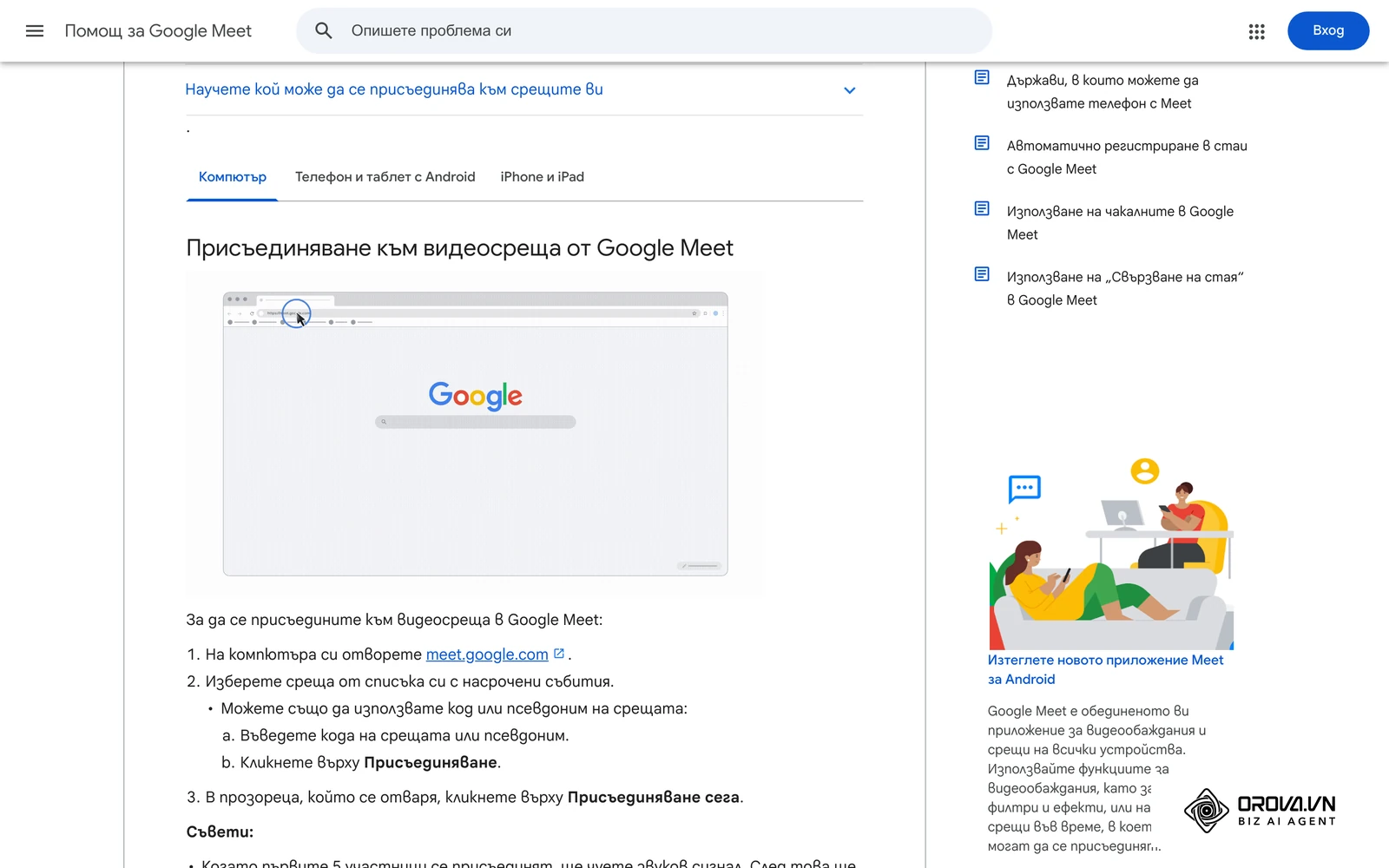Open 'Използване на чакалните в Google Meet' article
Screen dimensions: 1389x868
point(1120,223)
